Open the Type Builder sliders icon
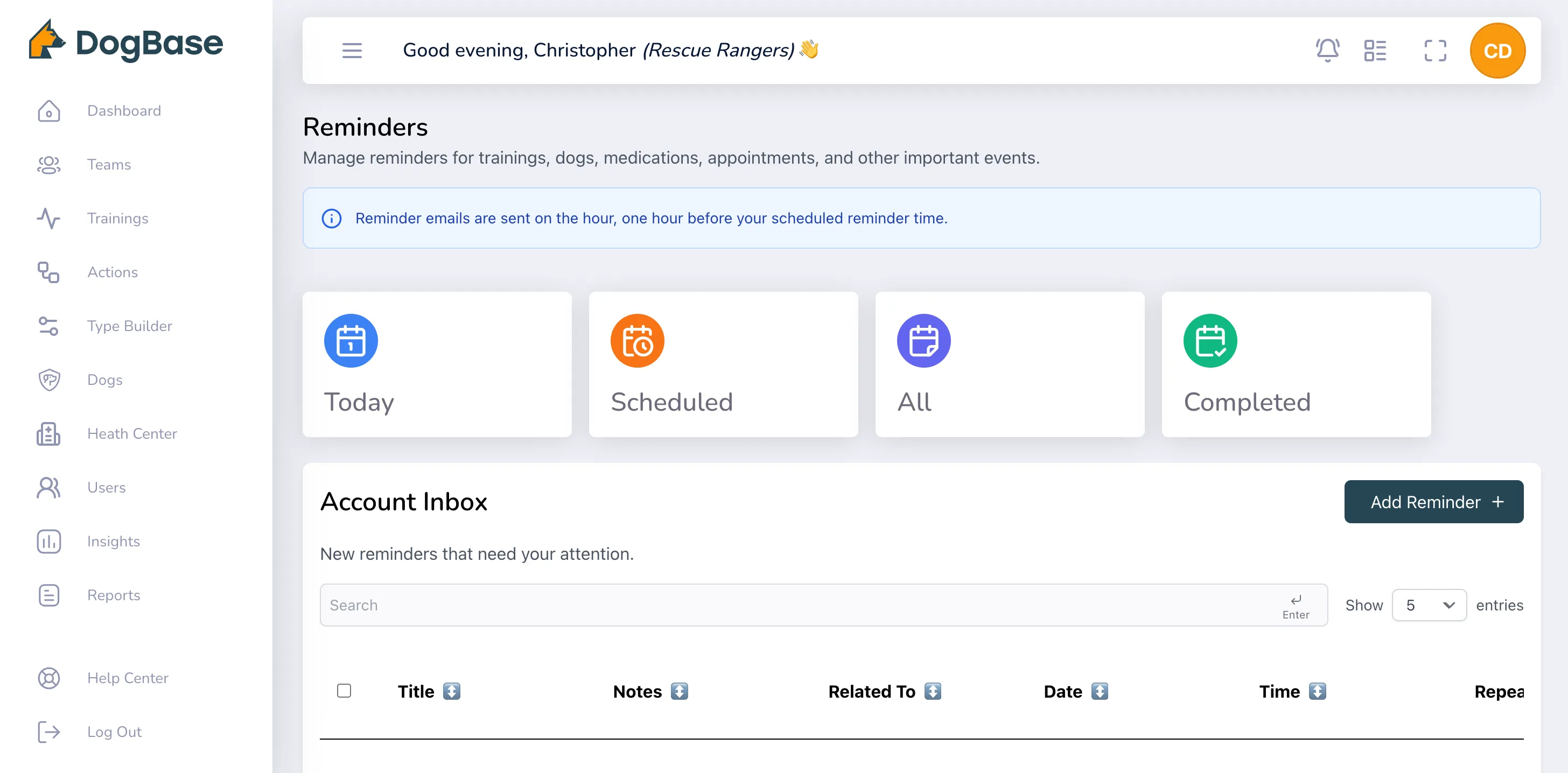 coord(48,326)
